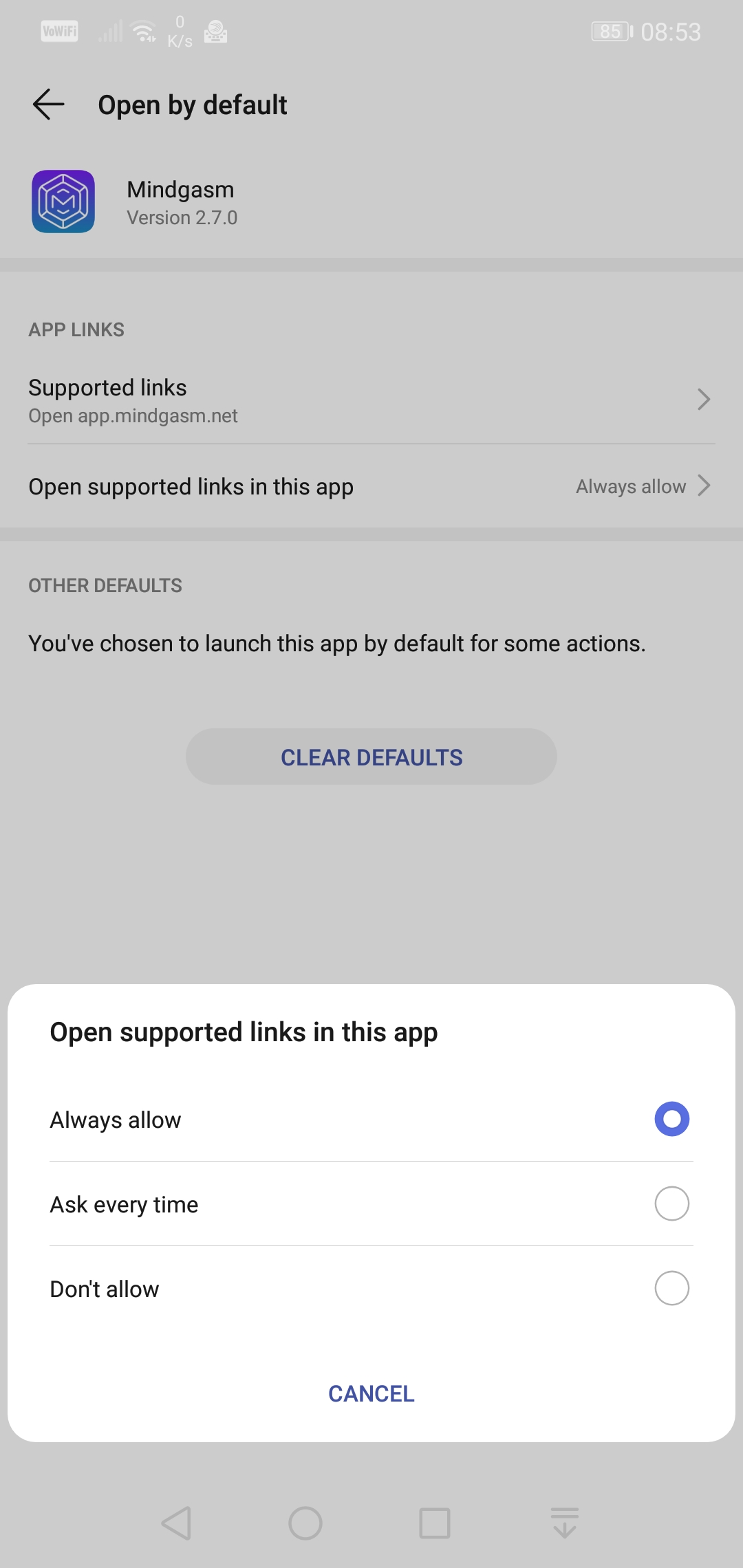The width and height of the screenshot is (743, 1568).
Task: Open Supported links app.mindgasm.net entry
Action: (371, 400)
